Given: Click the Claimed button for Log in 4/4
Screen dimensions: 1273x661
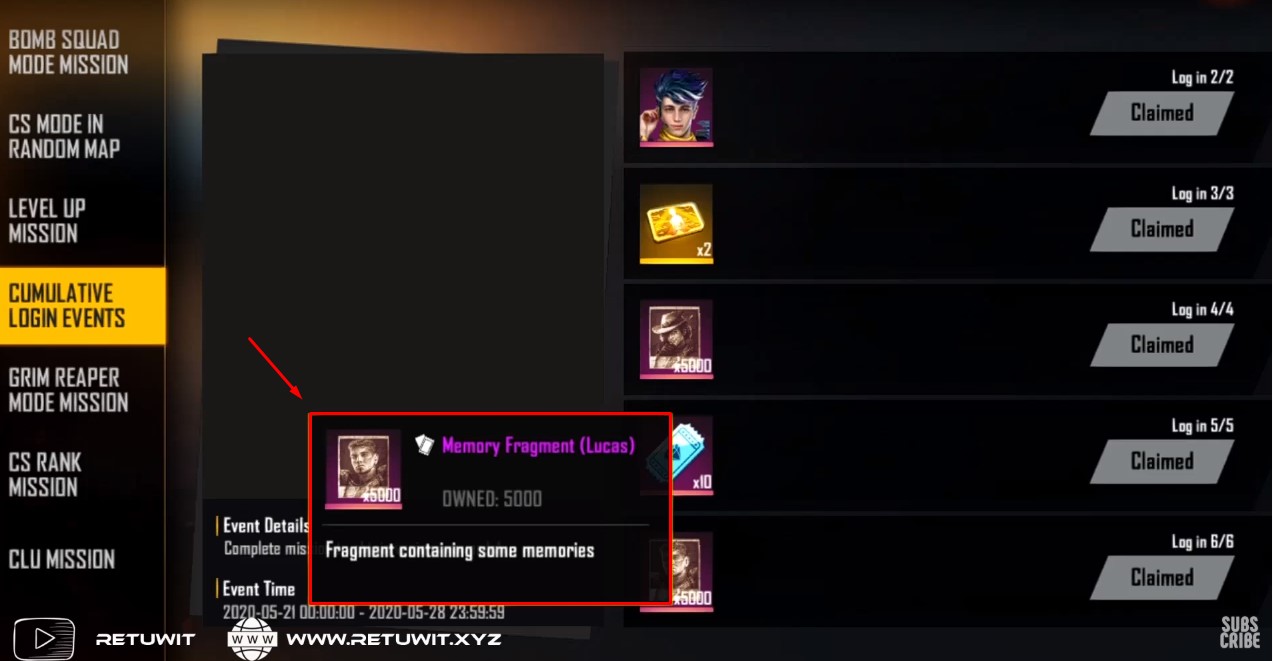Looking at the screenshot, I should tap(1162, 345).
